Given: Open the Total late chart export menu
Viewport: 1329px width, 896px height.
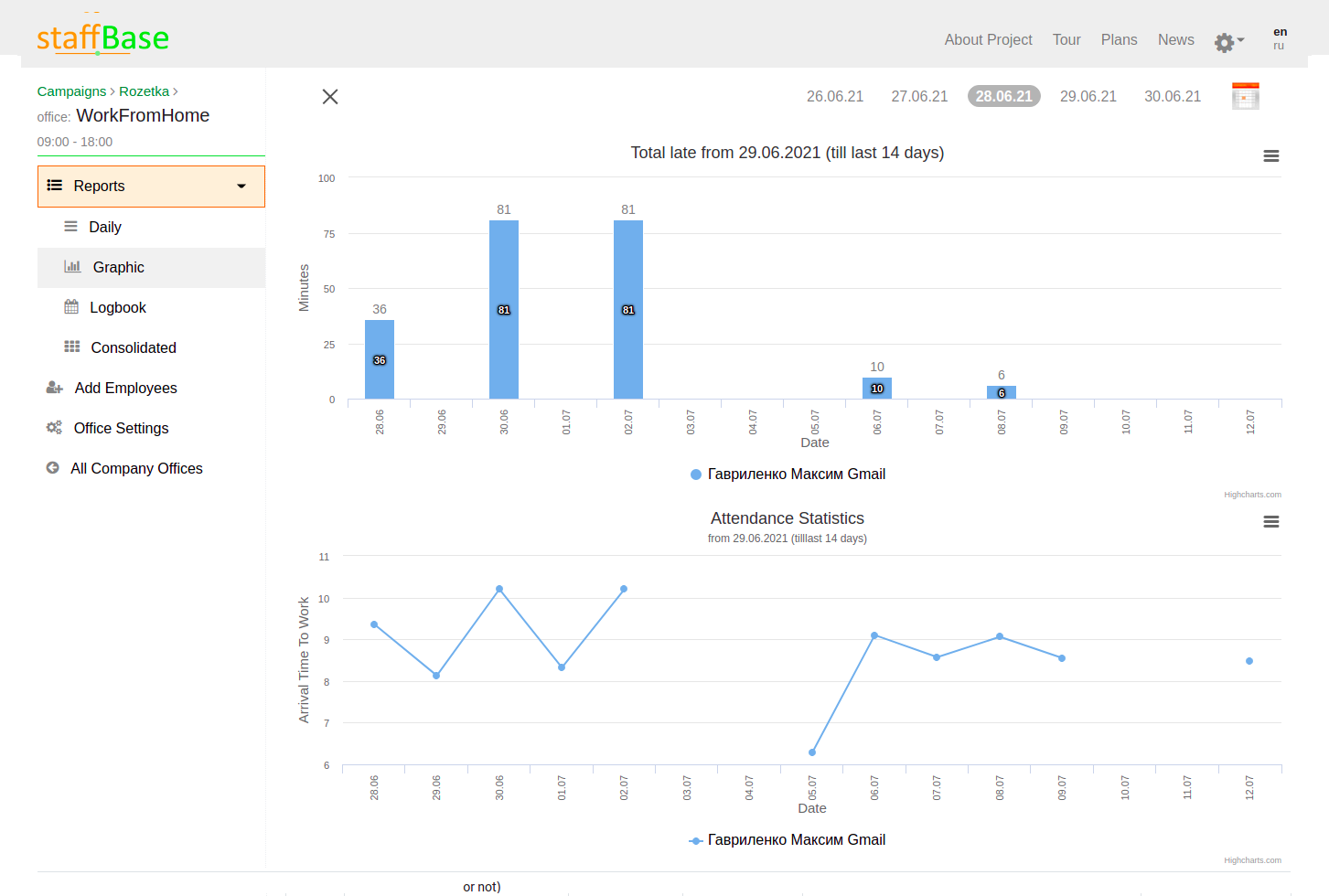Looking at the screenshot, I should (x=1270, y=155).
